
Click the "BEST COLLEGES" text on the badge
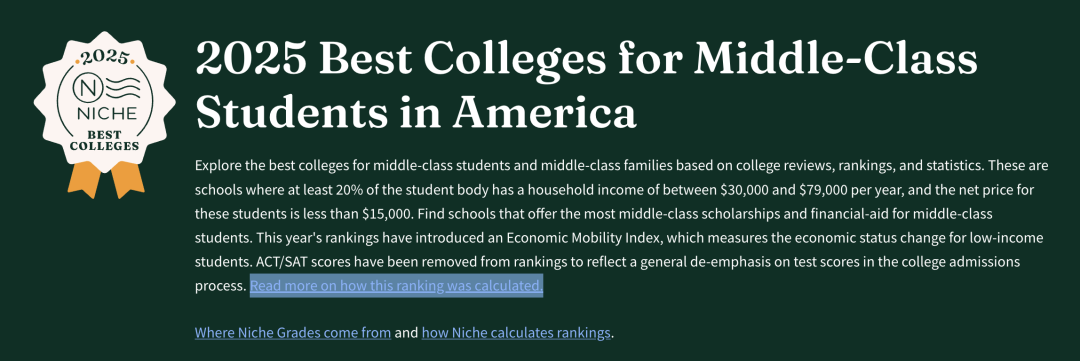(x=105, y=140)
